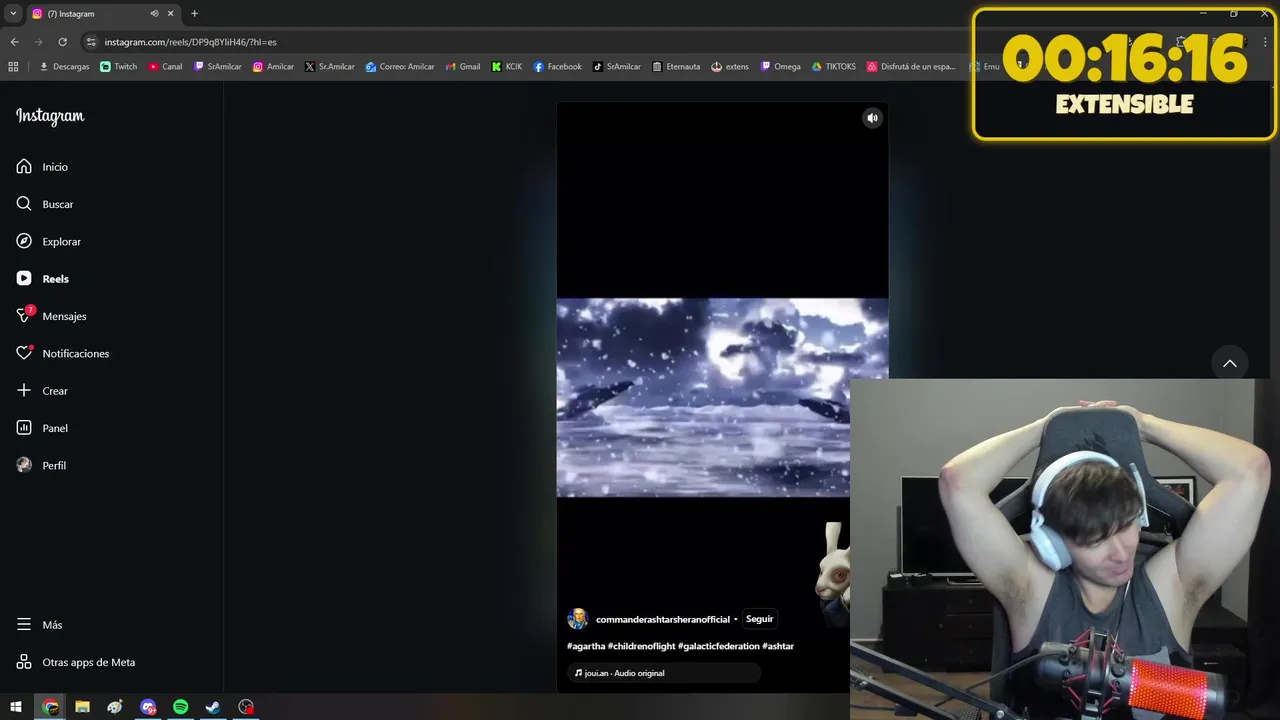The width and height of the screenshot is (1280, 720).
Task: Open Perfil profile page
Action: coord(41,465)
